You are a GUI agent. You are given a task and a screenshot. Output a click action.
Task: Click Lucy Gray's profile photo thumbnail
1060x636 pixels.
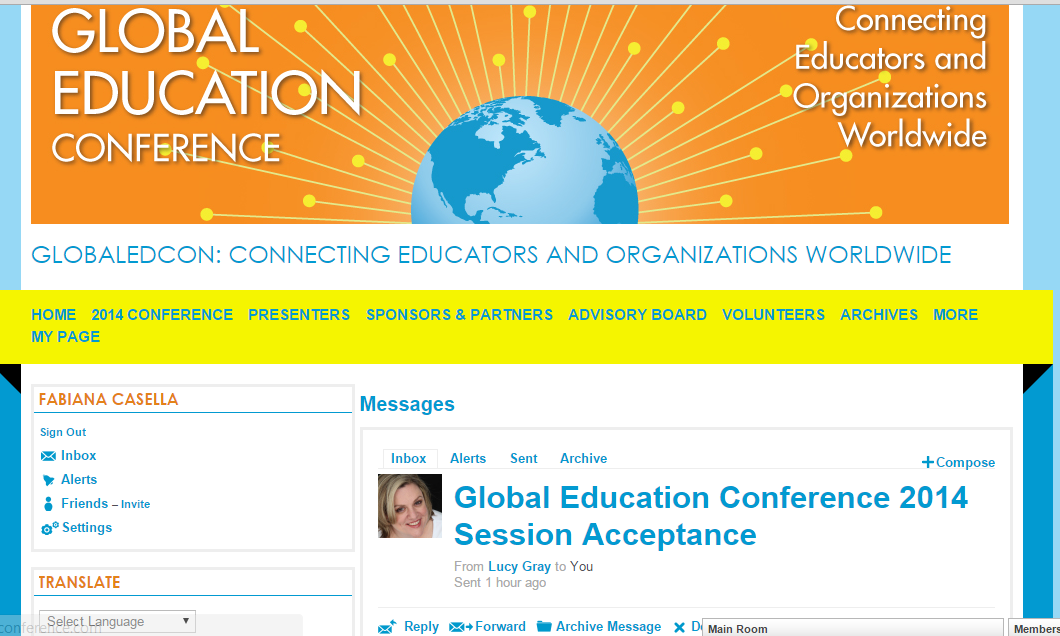410,506
